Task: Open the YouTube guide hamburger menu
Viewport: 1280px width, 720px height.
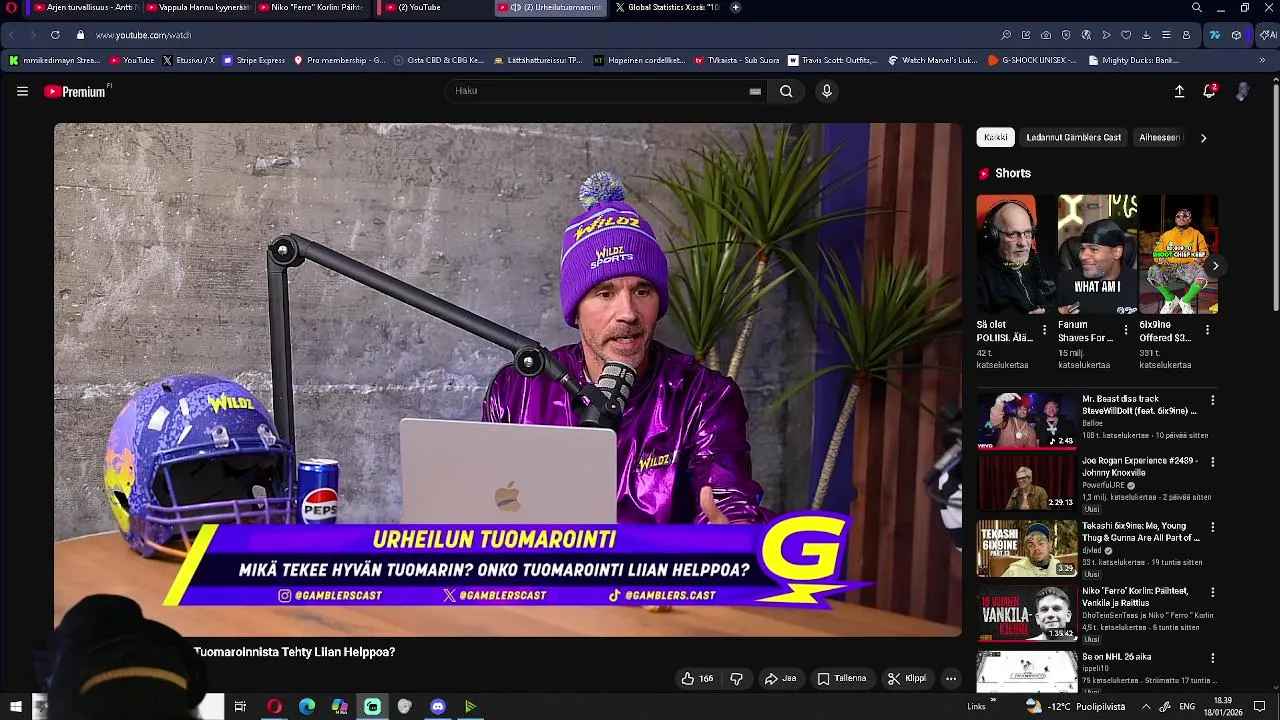Action: (x=22, y=91)
